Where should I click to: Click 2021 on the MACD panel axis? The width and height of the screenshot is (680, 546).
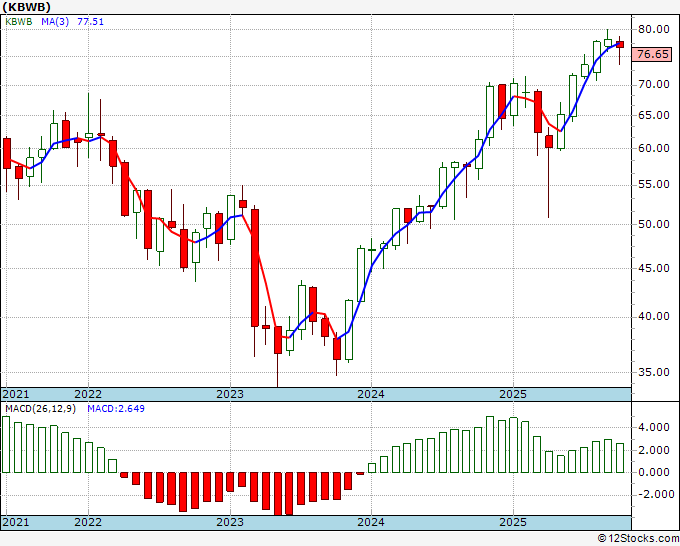pos(16,522)
